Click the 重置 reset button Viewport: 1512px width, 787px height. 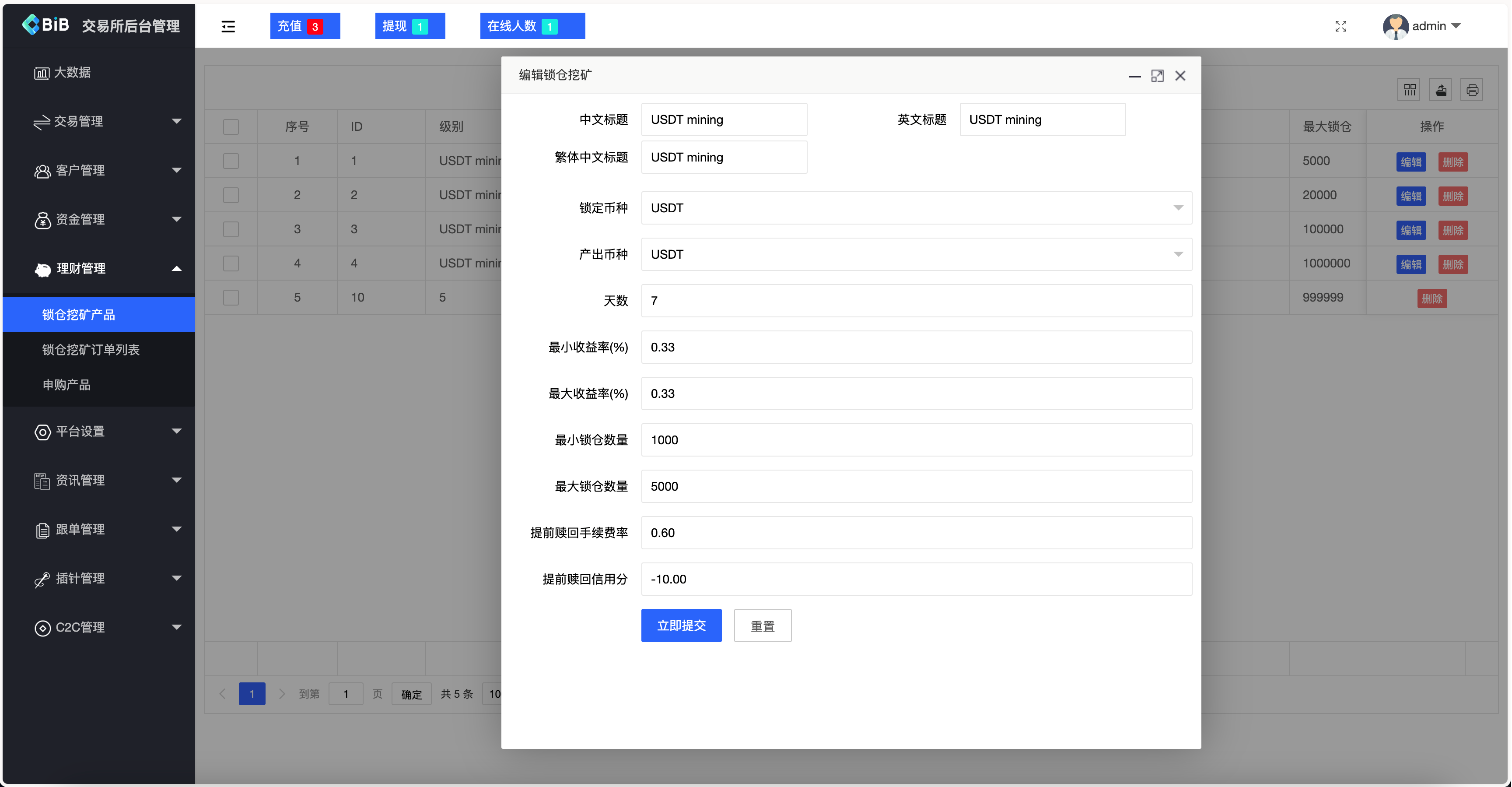[763, 625]
